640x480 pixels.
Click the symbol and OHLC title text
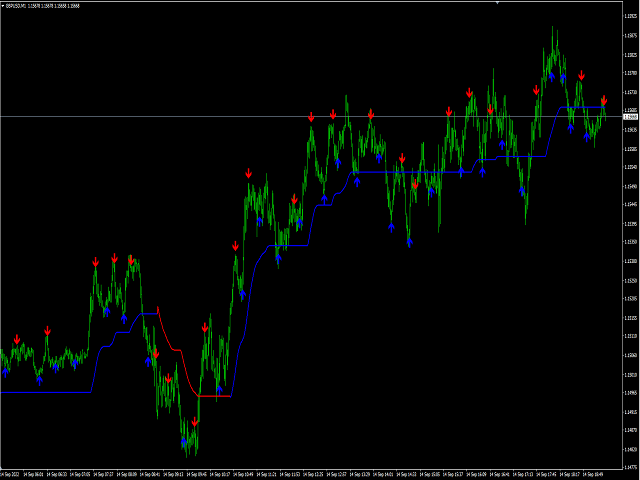tap(43, 6)
